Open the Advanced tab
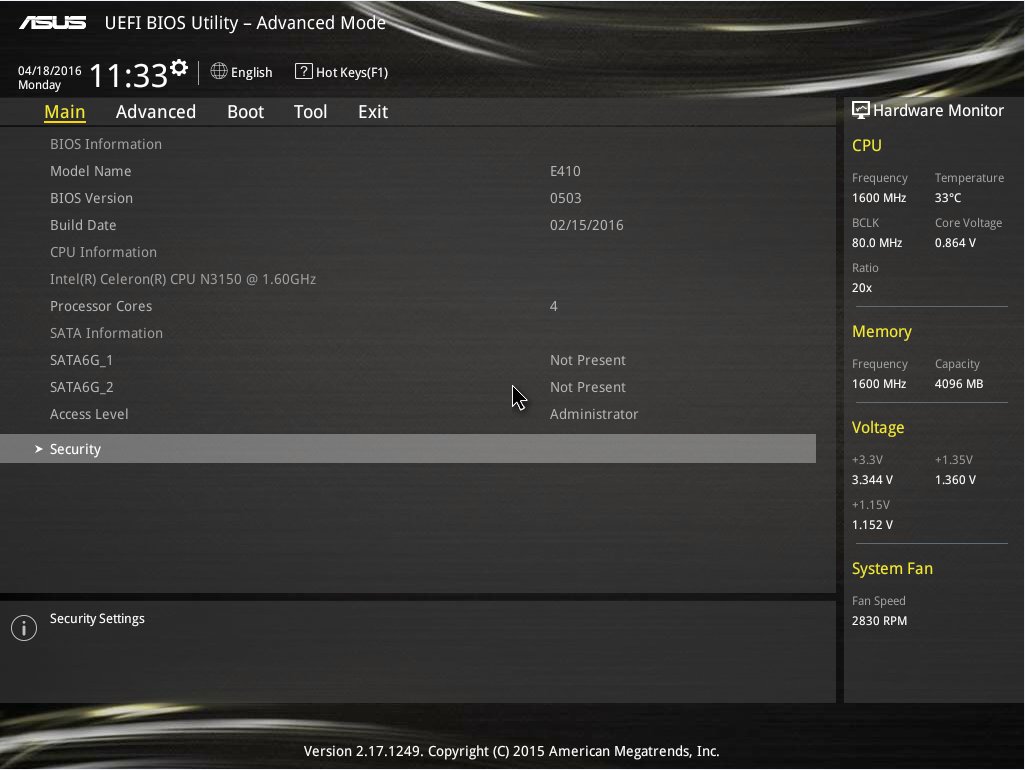 pos(156,112)
